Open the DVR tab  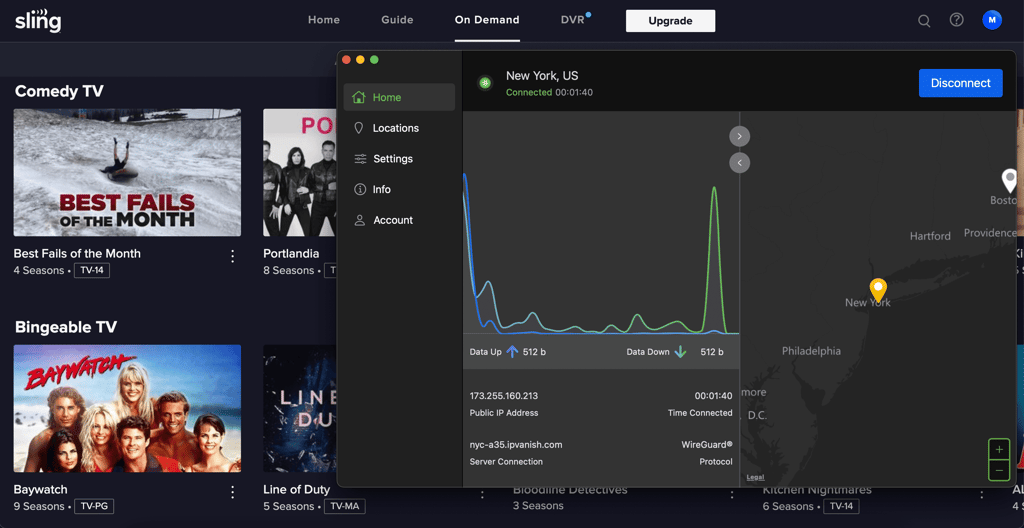pos(572,20)
